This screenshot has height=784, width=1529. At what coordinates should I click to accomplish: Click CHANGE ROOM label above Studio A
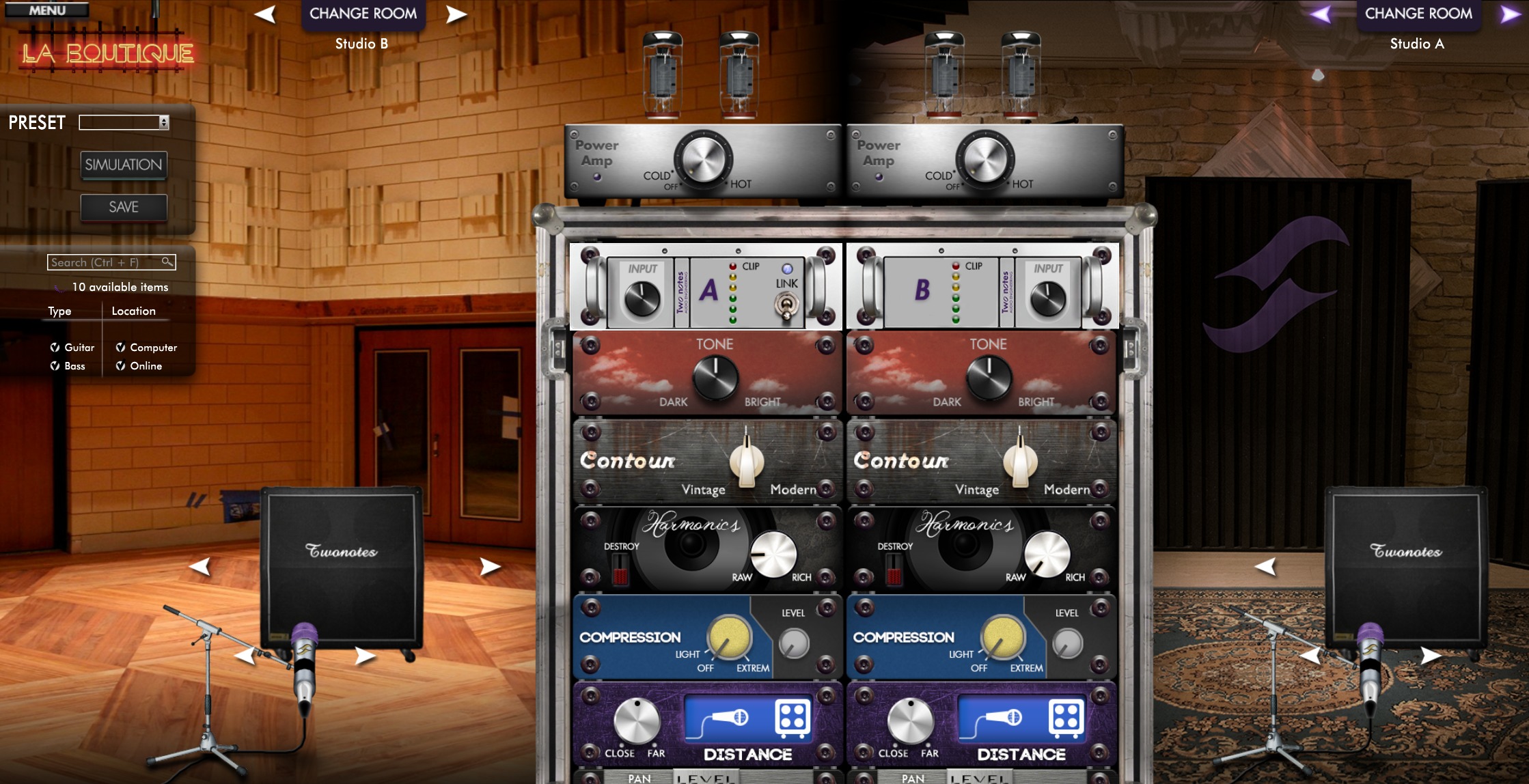click(x=1418, y=14)
